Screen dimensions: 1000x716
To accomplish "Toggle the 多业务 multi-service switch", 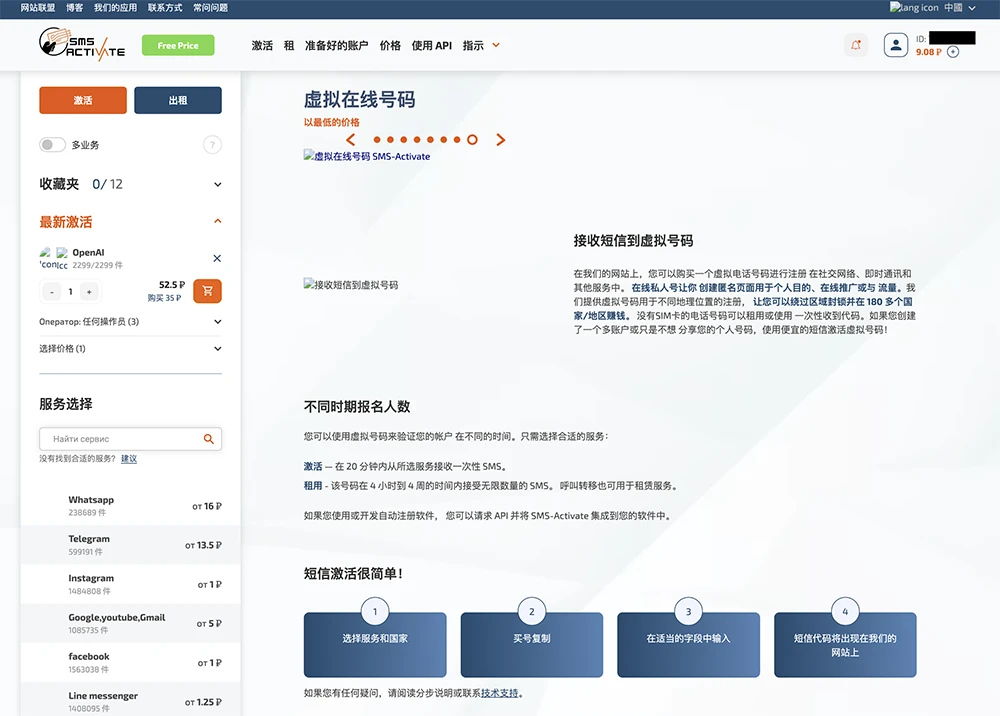I will [52, 145].
